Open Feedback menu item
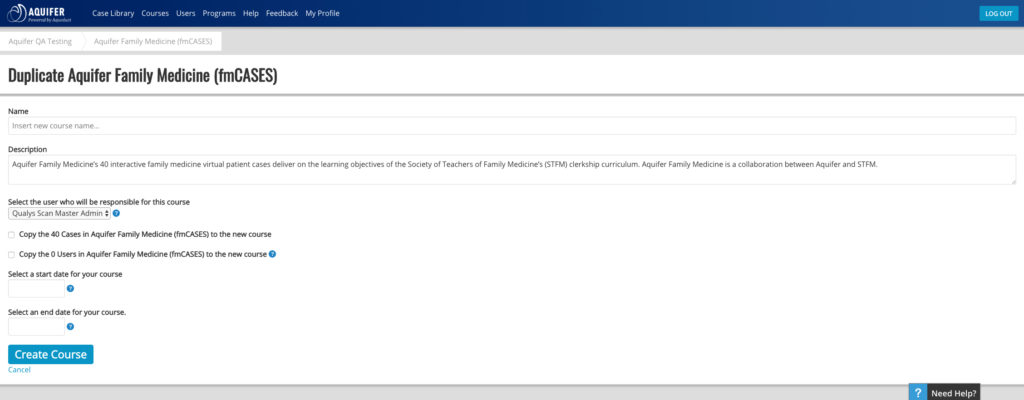This screenshot has width=1024, height=400. point(282,13)
